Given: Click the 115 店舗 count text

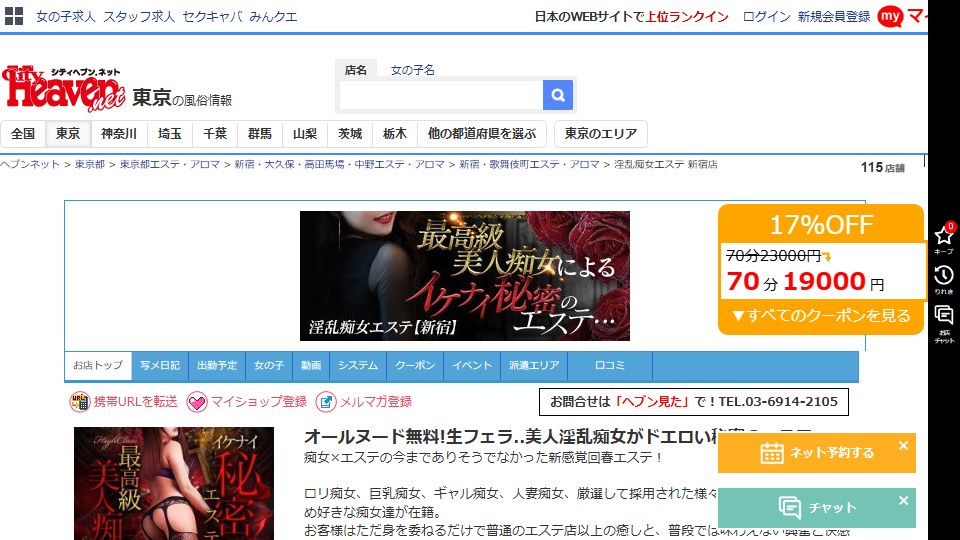Looking at the screenshot, I should click(x=882, y=167).
